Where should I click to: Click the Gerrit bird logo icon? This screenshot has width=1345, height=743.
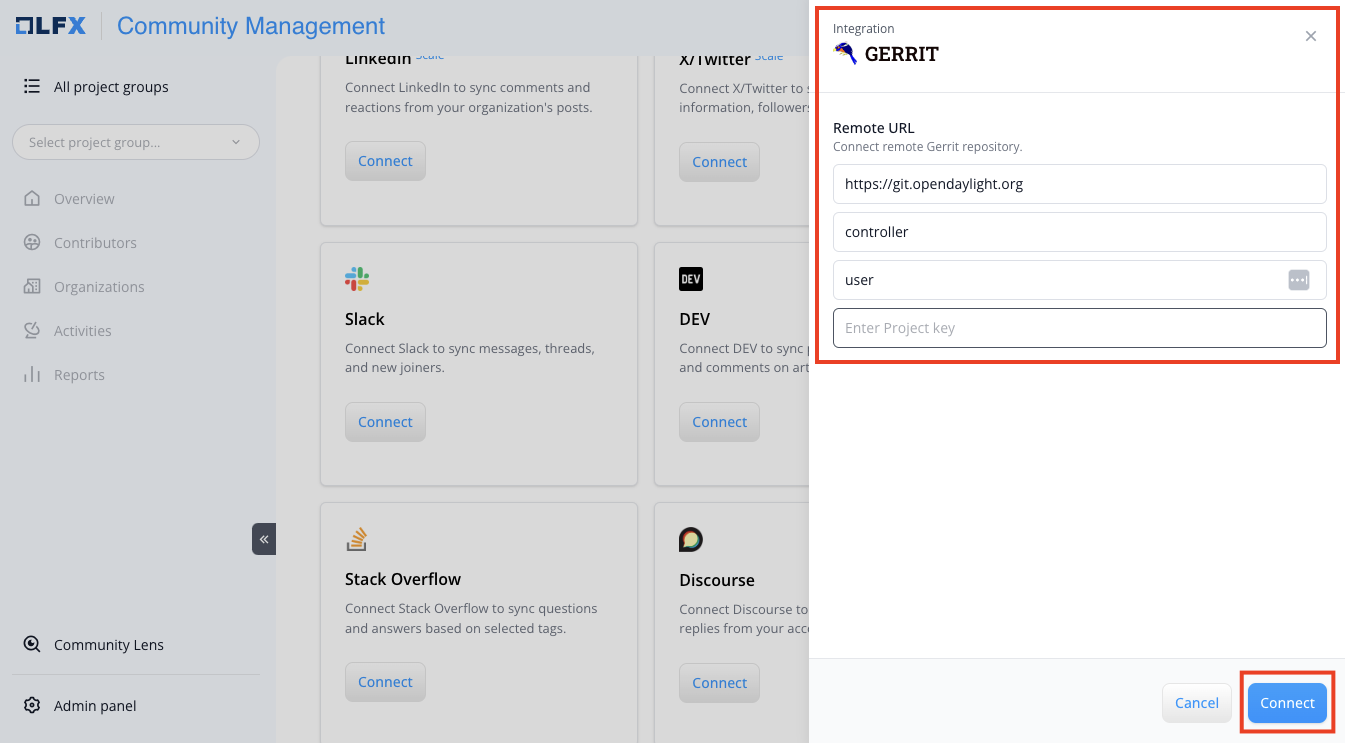[x=846, y=54]
